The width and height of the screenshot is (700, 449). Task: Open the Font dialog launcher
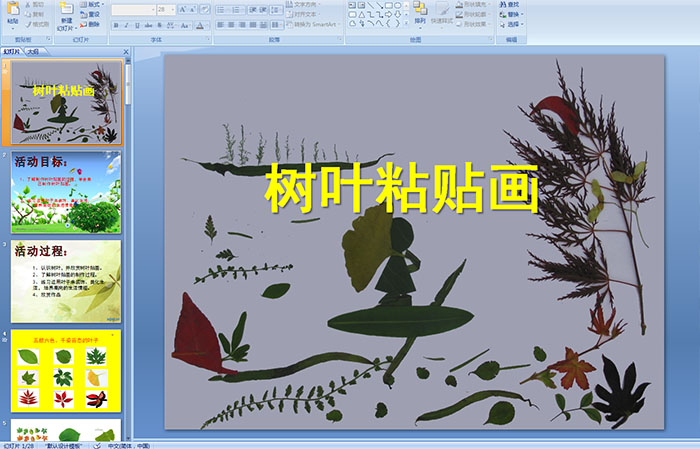tap(208, 39)
